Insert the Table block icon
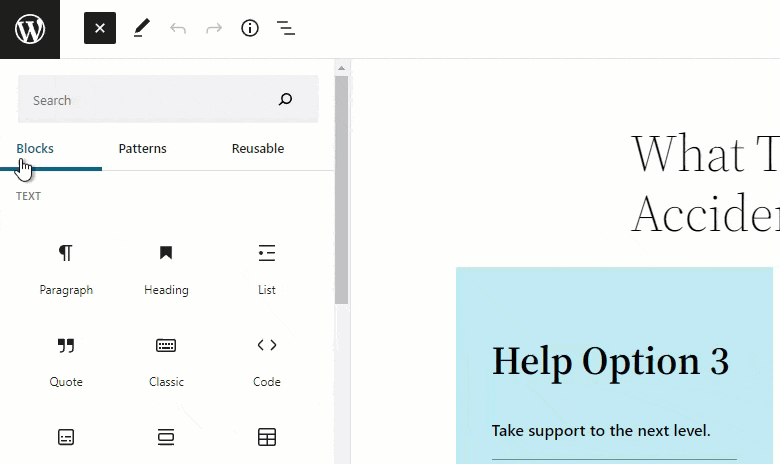The image size is (780, 464). pos(267,438)
